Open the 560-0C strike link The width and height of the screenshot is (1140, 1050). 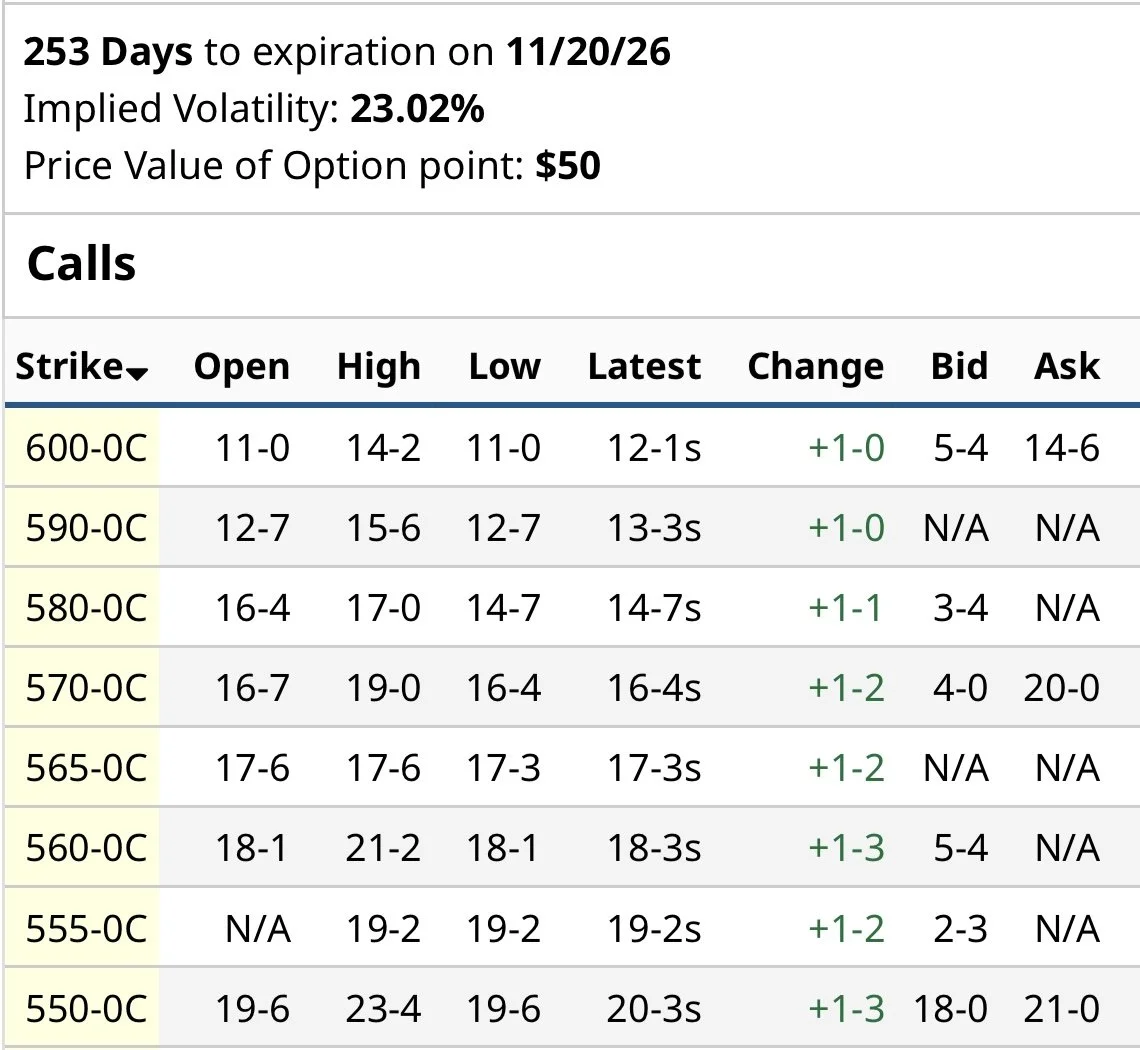(86, 848)
